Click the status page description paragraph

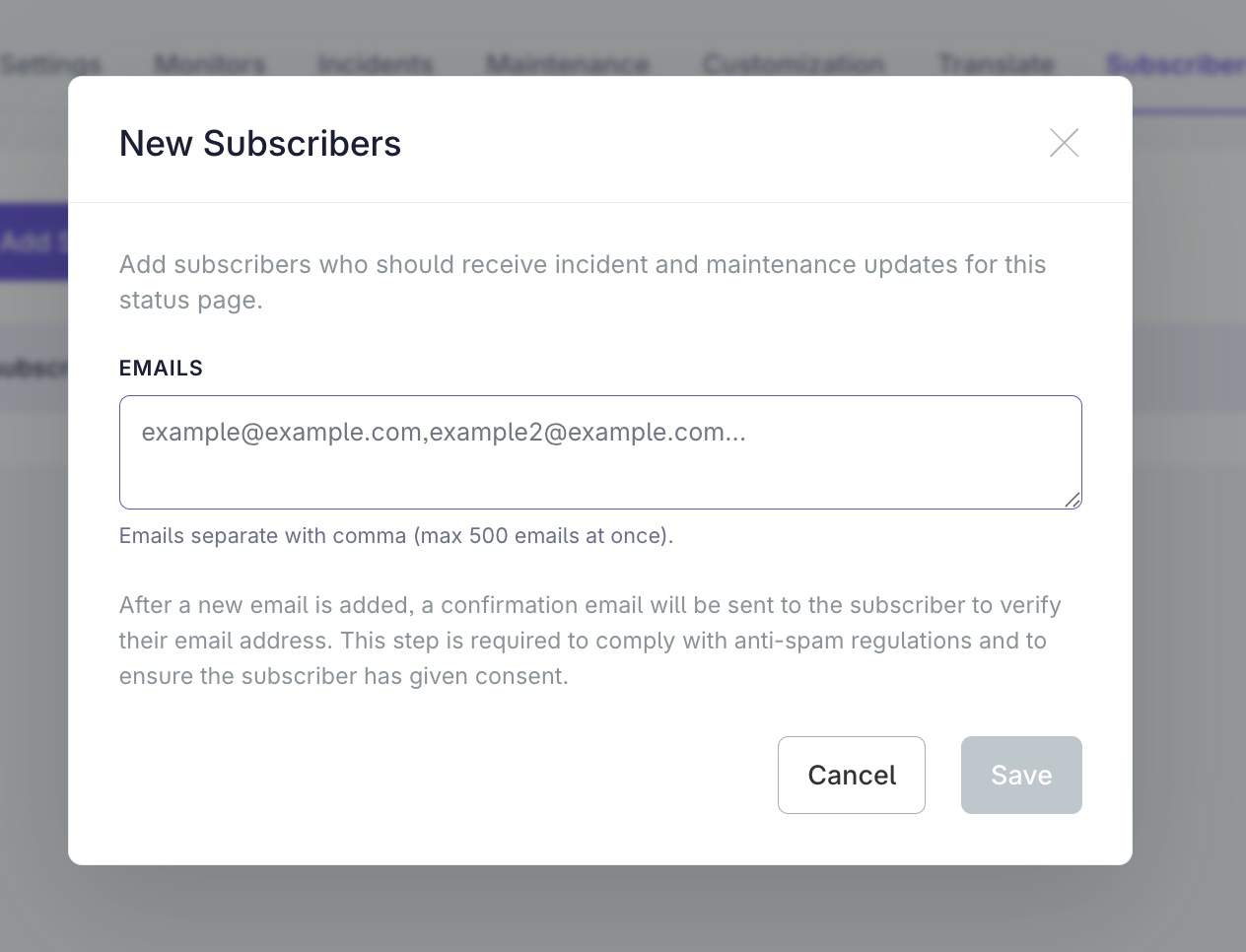tap(583, 282)
